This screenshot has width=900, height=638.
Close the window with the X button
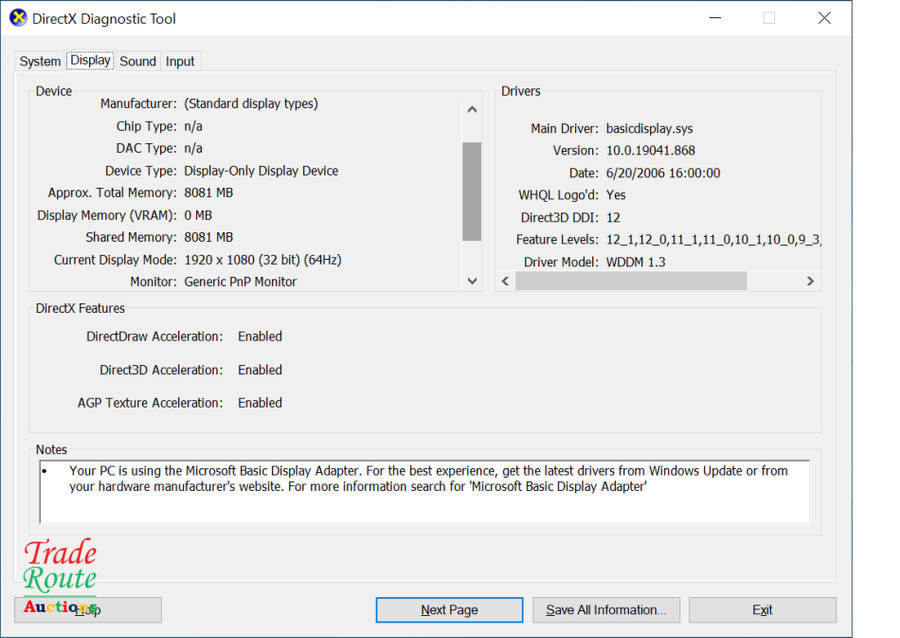click(824, 18)
